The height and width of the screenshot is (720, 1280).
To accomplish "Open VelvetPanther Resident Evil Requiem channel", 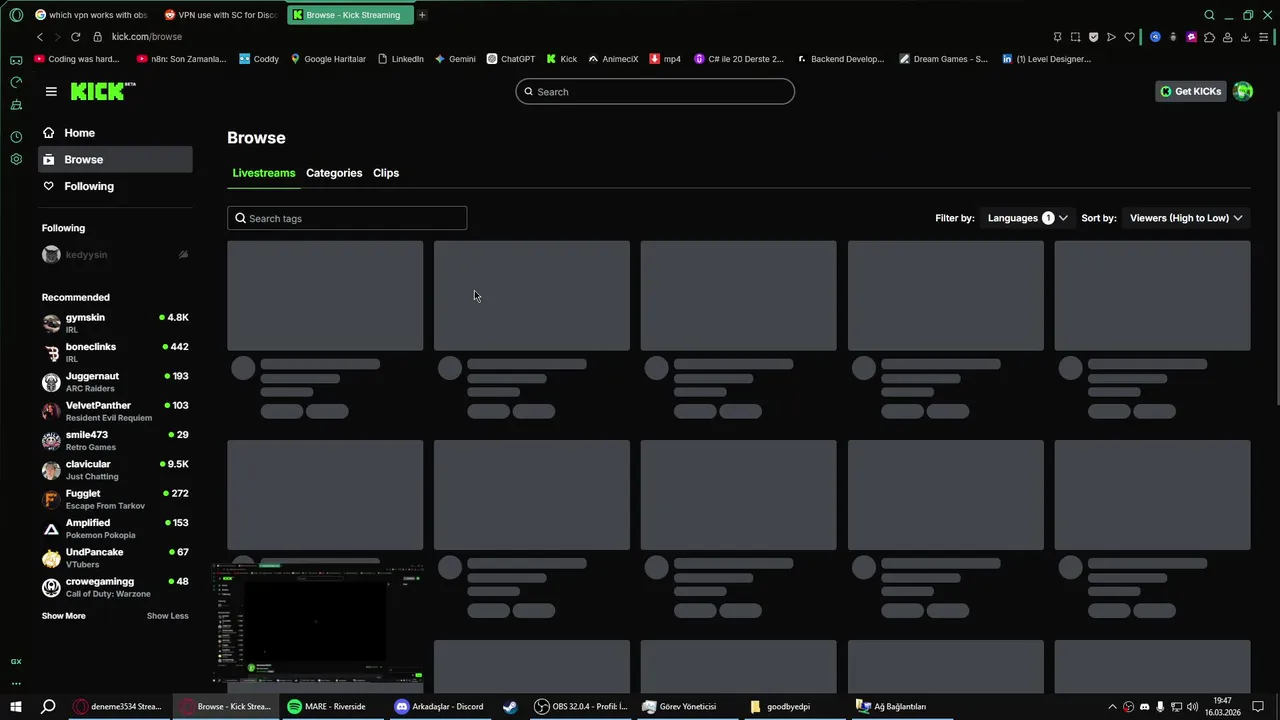I will point(115,411).
